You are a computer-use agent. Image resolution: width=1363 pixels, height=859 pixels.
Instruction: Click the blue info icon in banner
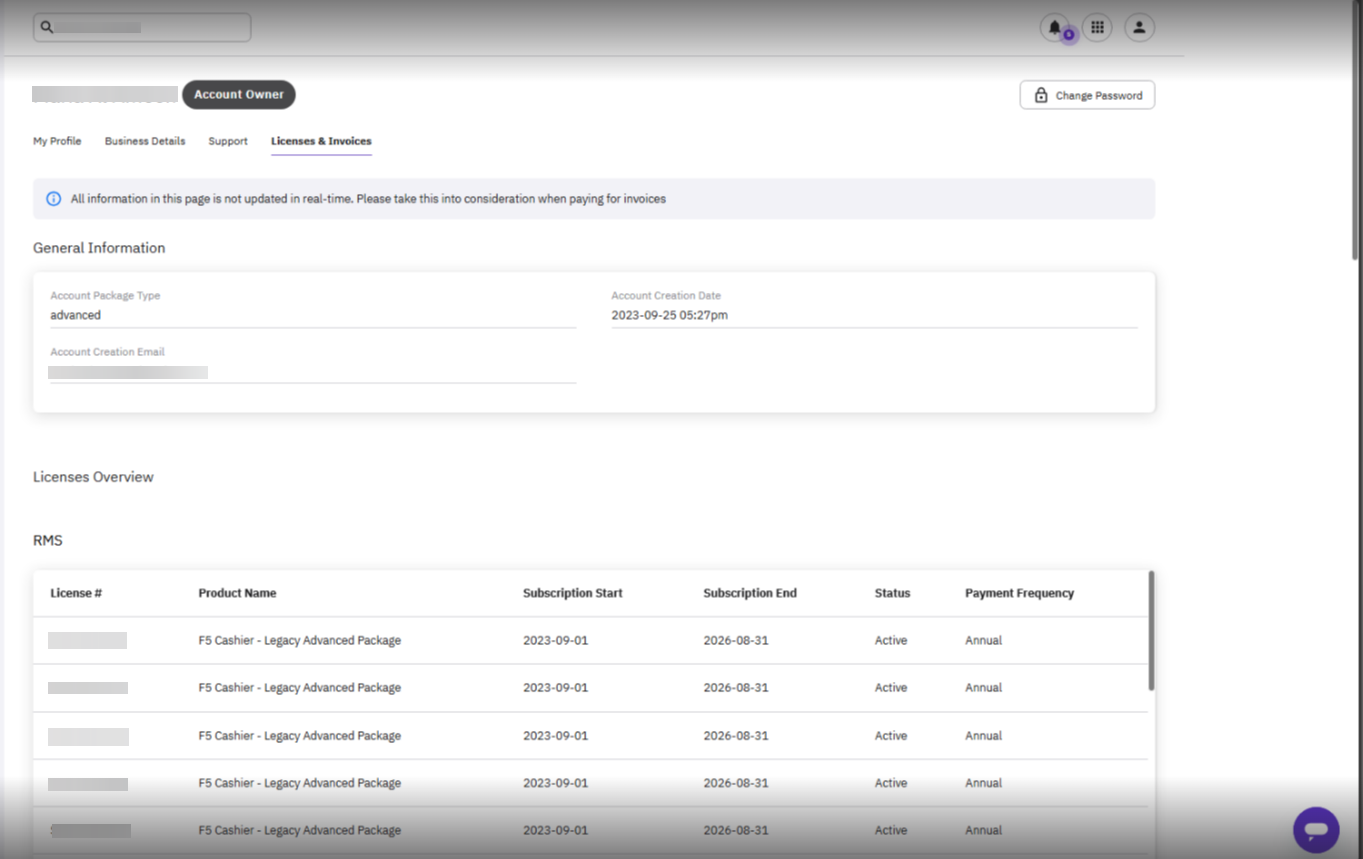click(54, 199)
